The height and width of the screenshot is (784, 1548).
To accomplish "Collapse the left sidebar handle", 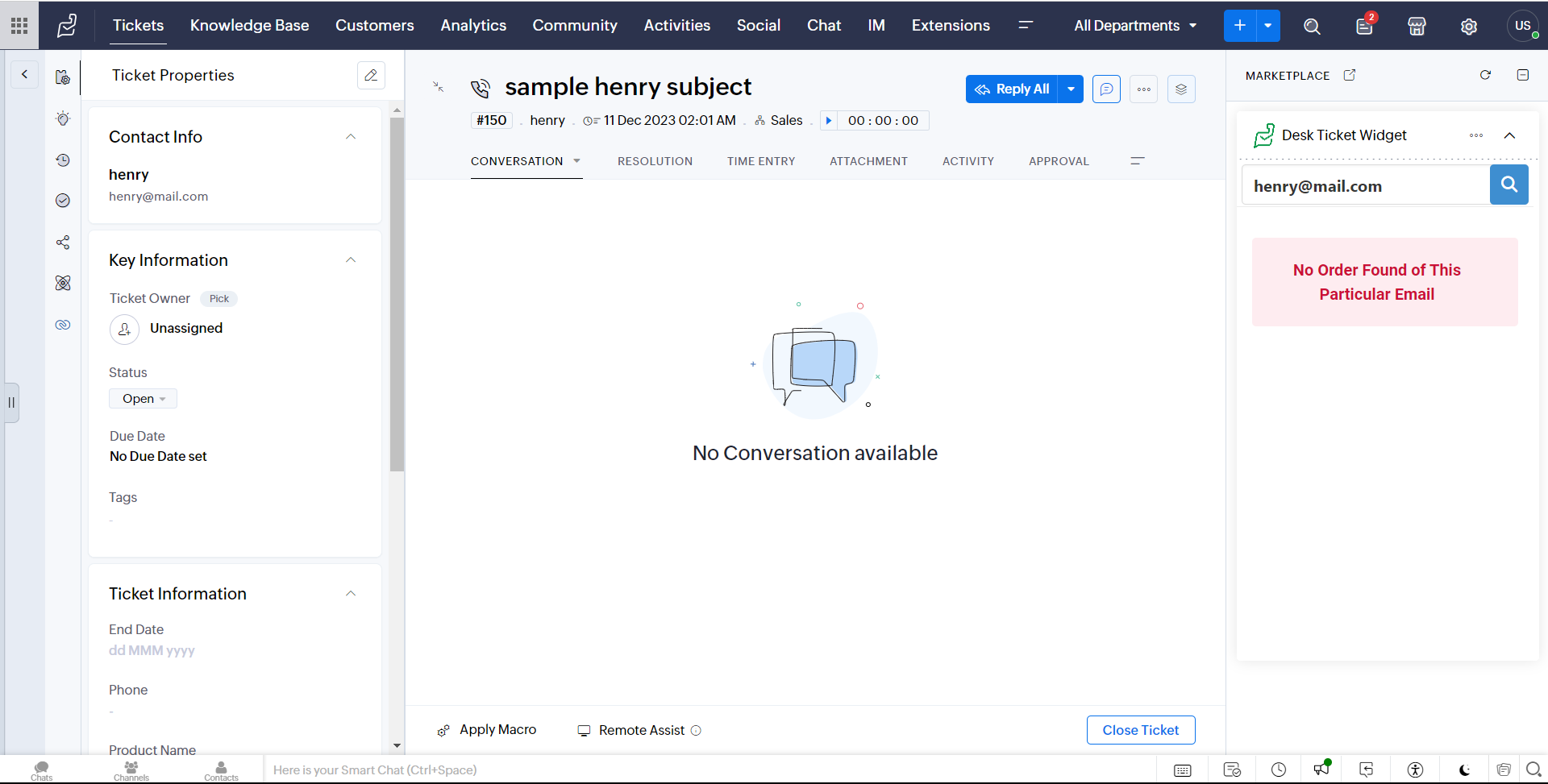I will point(11,402).
